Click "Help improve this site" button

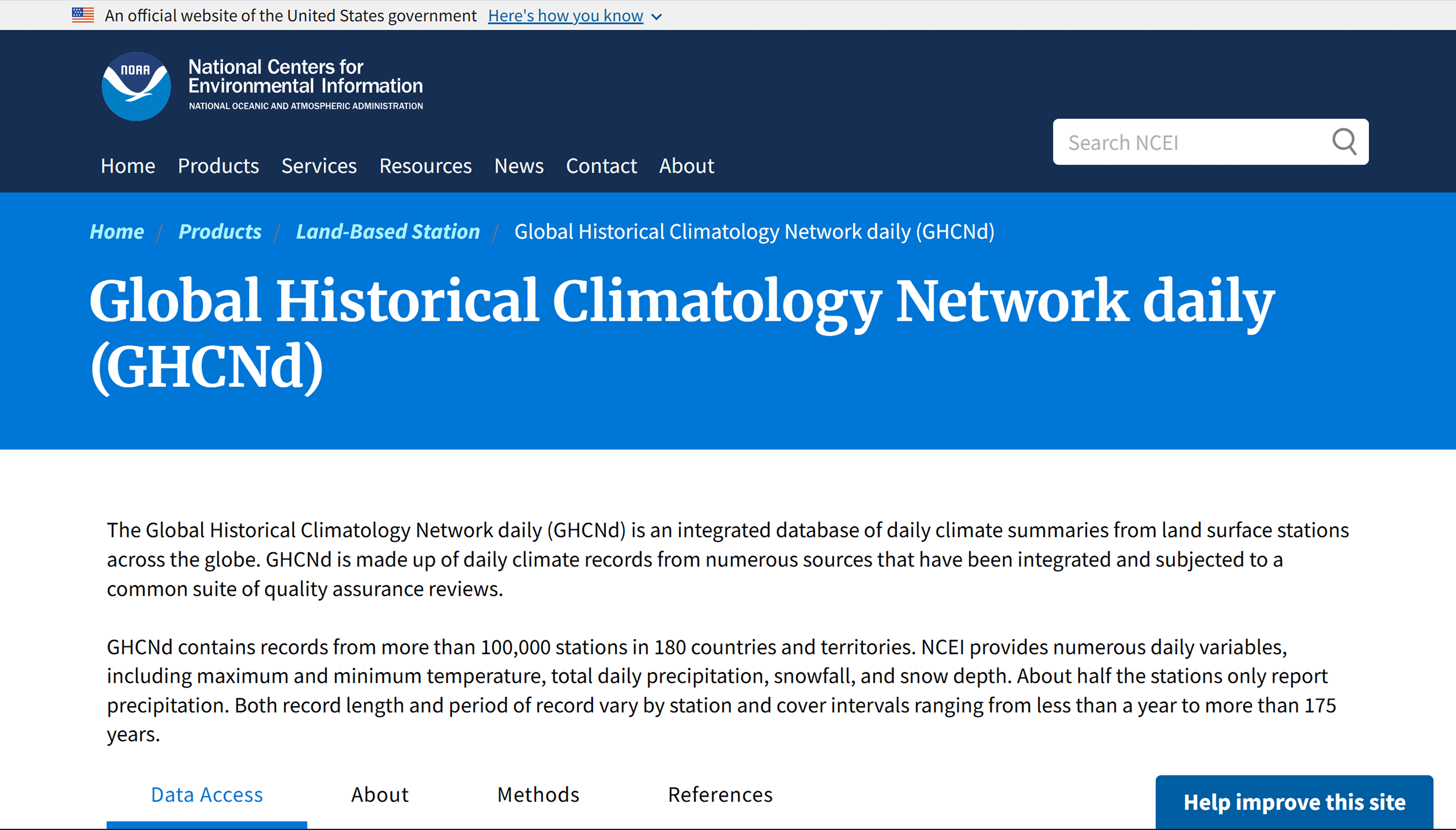(x=1294, y=802)
